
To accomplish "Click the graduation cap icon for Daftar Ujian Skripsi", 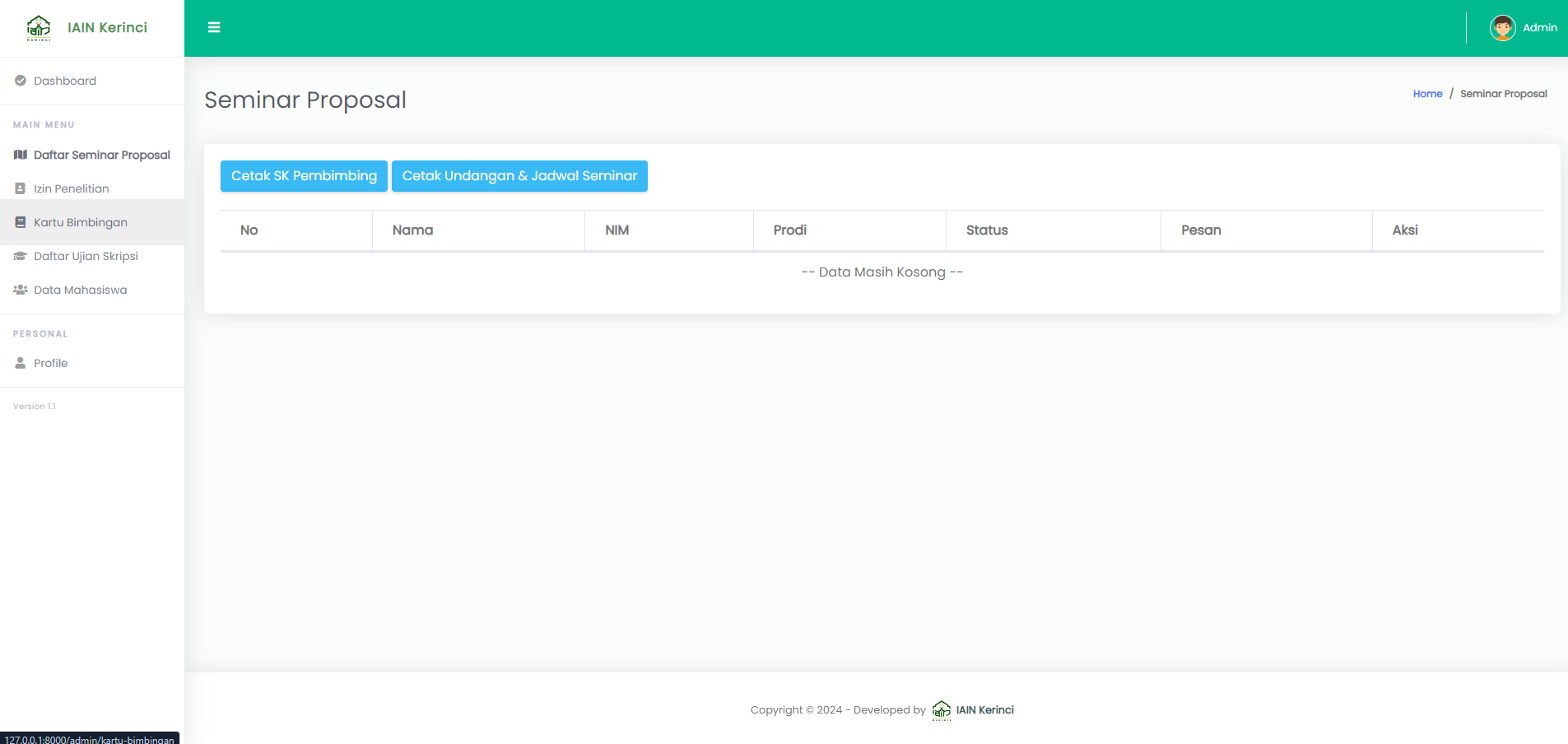I will coord(21,256).
